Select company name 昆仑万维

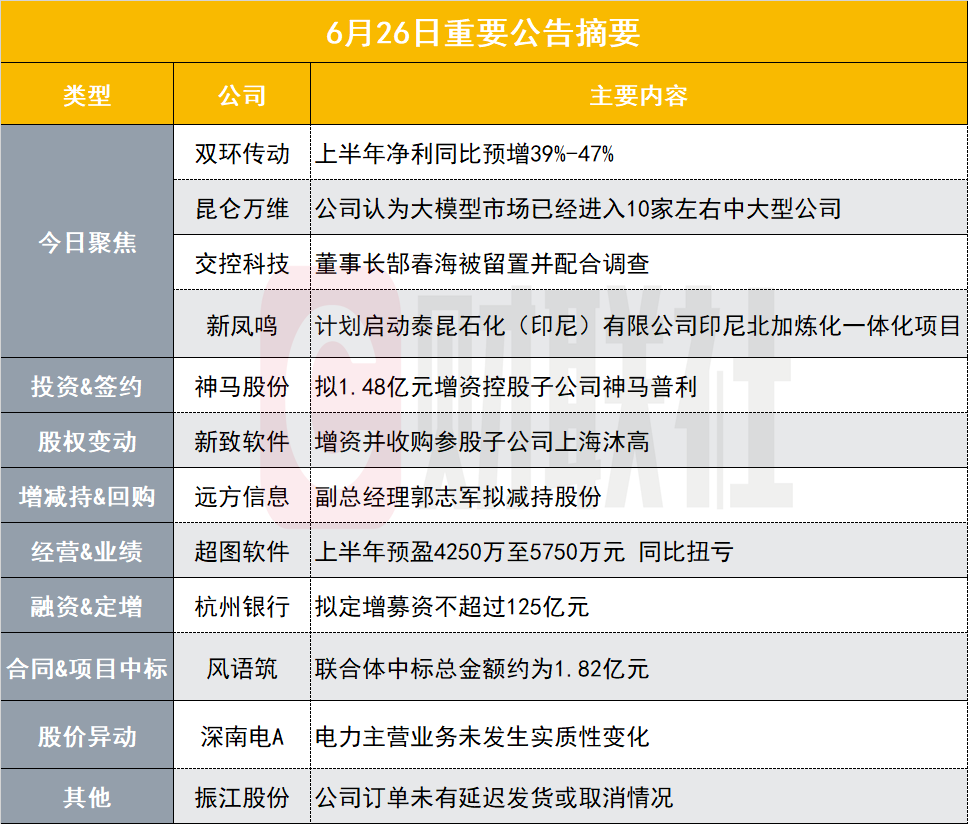(242, 208)
